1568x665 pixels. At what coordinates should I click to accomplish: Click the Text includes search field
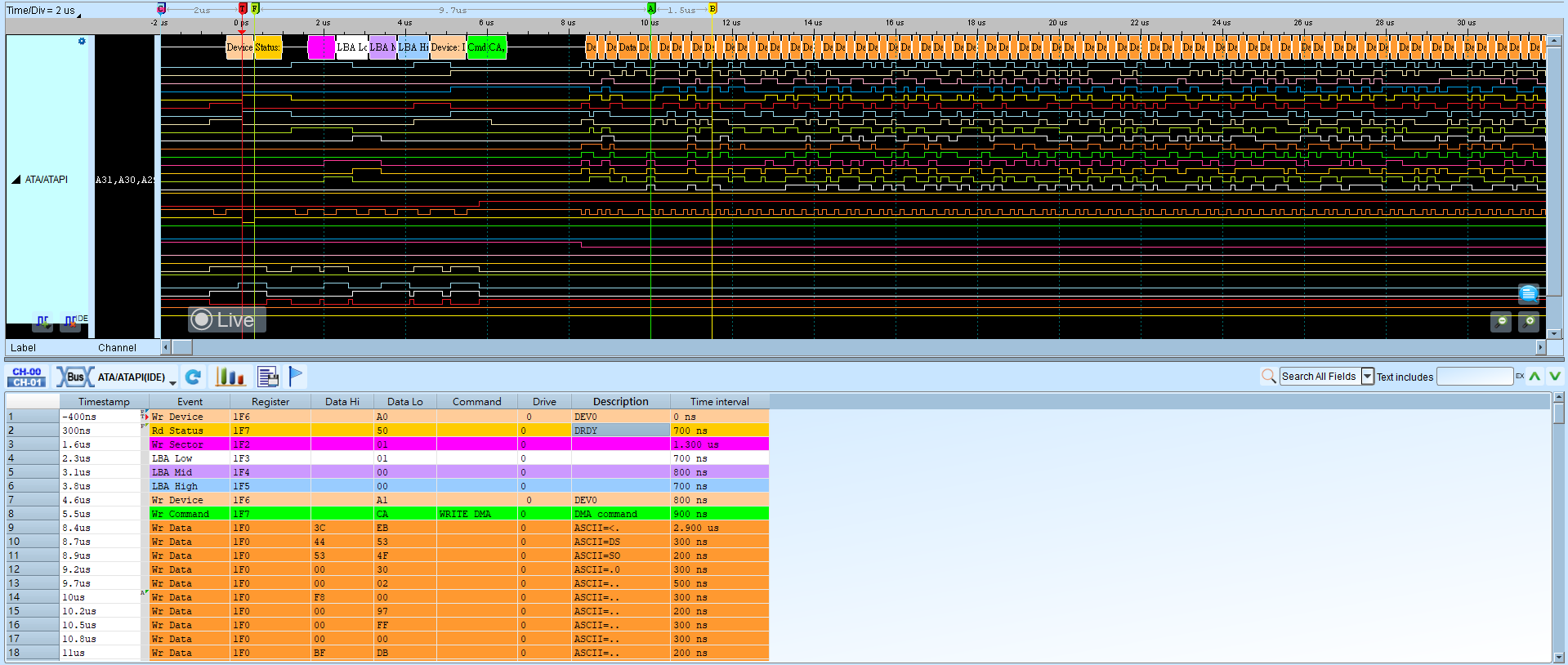click(x=1475, y=377)
